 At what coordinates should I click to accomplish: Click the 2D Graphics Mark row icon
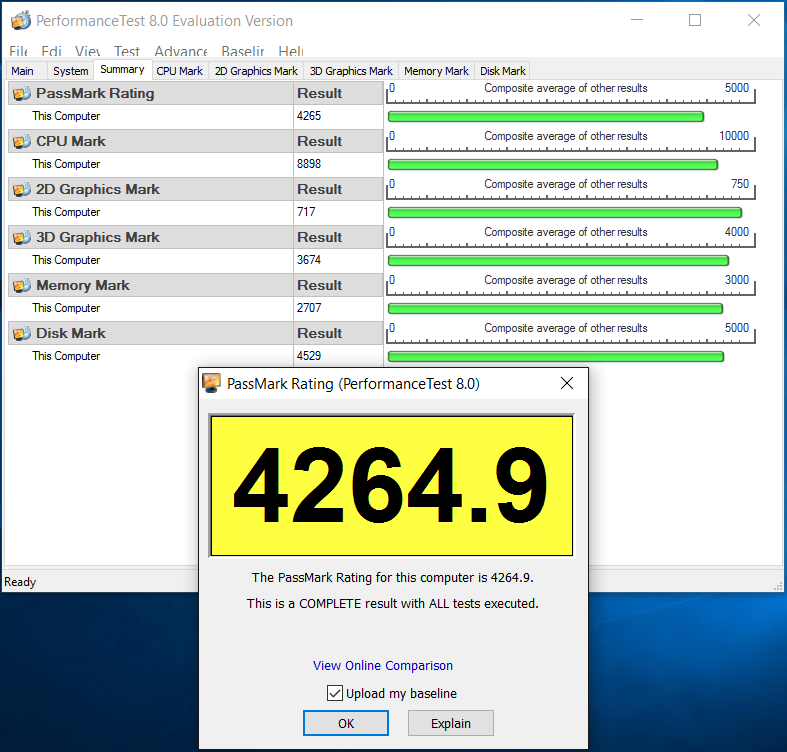pos(22,189)
